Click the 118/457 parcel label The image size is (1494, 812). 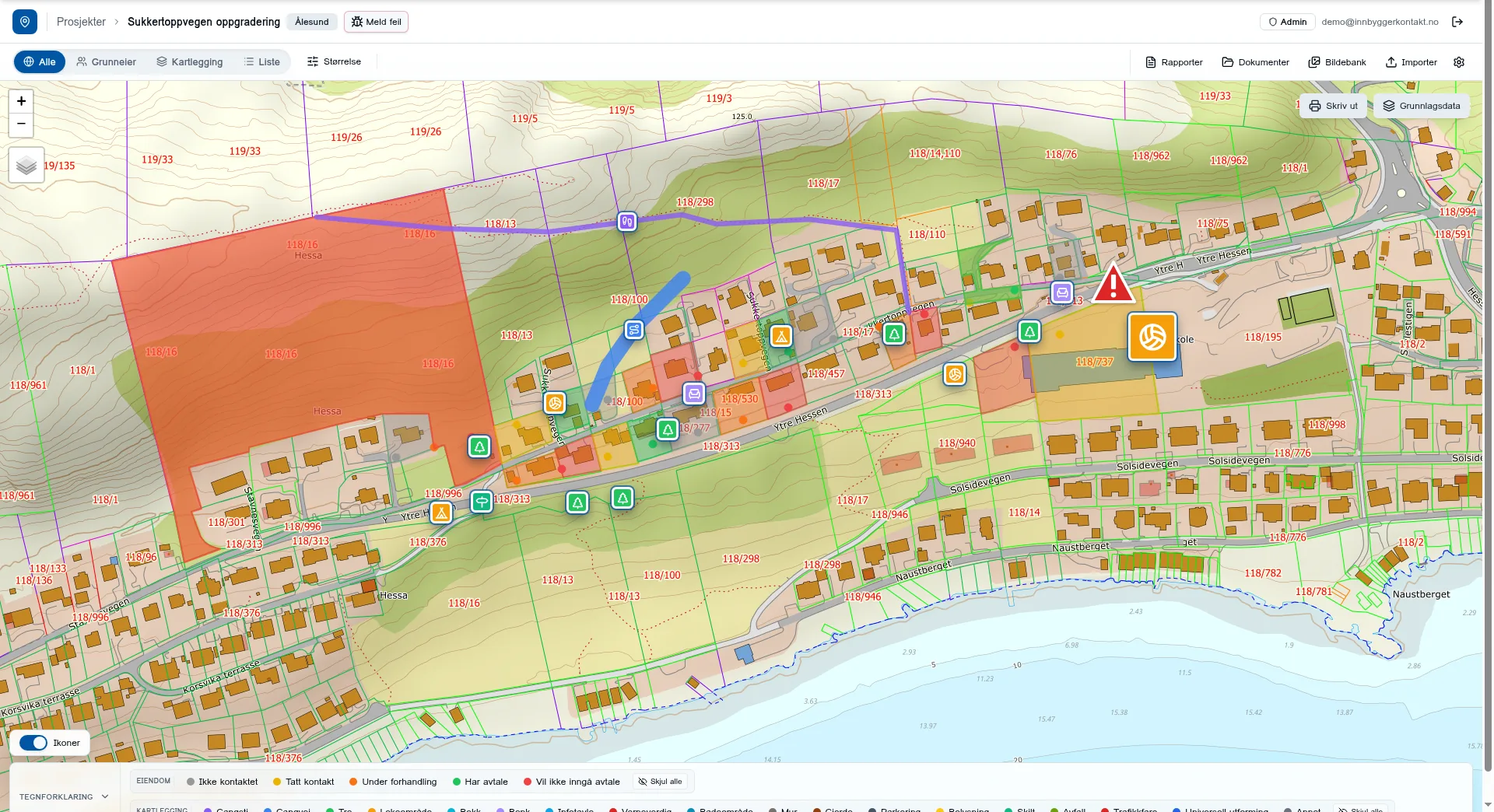(826, 373)
